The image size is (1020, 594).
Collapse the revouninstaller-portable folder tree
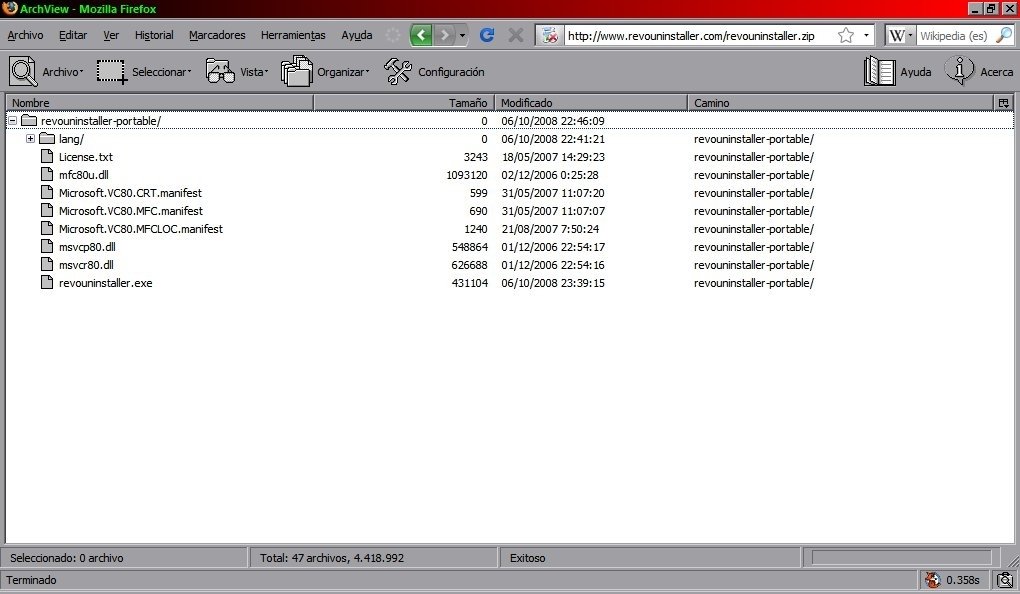[x=12, y=121]
